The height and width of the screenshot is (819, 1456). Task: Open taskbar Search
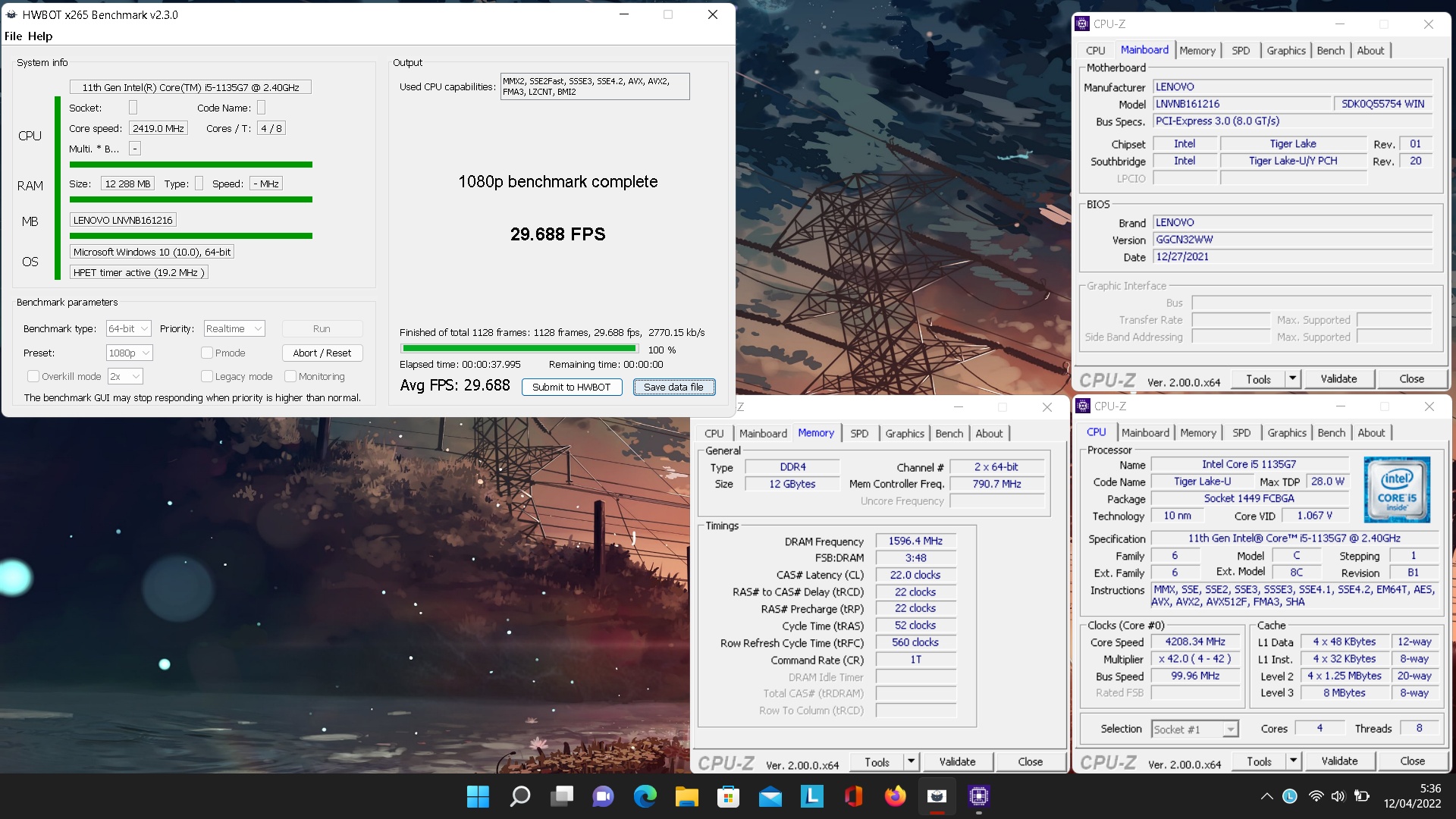(520, 796)
